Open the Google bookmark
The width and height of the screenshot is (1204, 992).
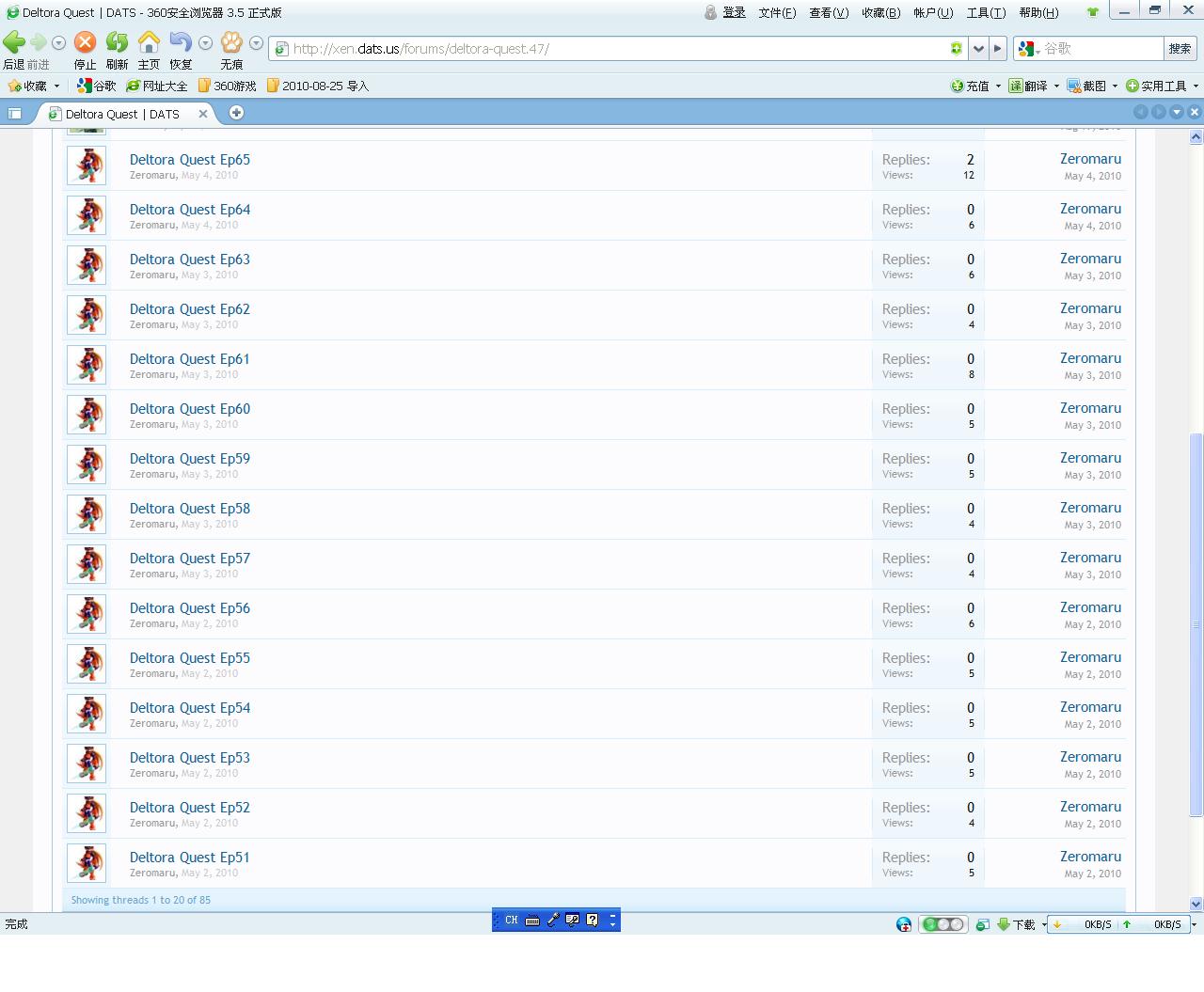coord(97,86)
